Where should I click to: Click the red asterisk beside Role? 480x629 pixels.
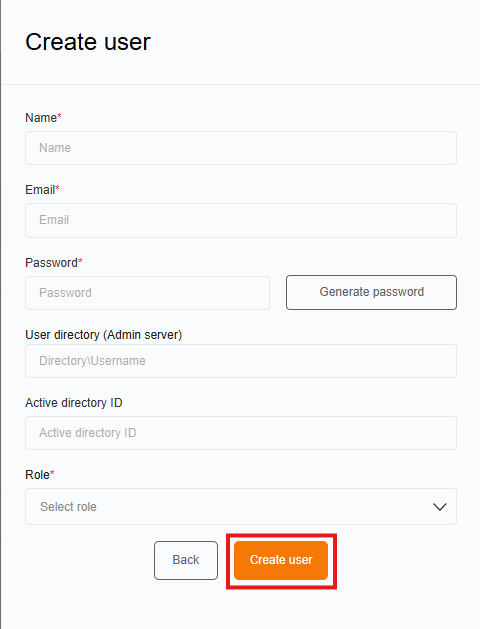tap(52, 473)
